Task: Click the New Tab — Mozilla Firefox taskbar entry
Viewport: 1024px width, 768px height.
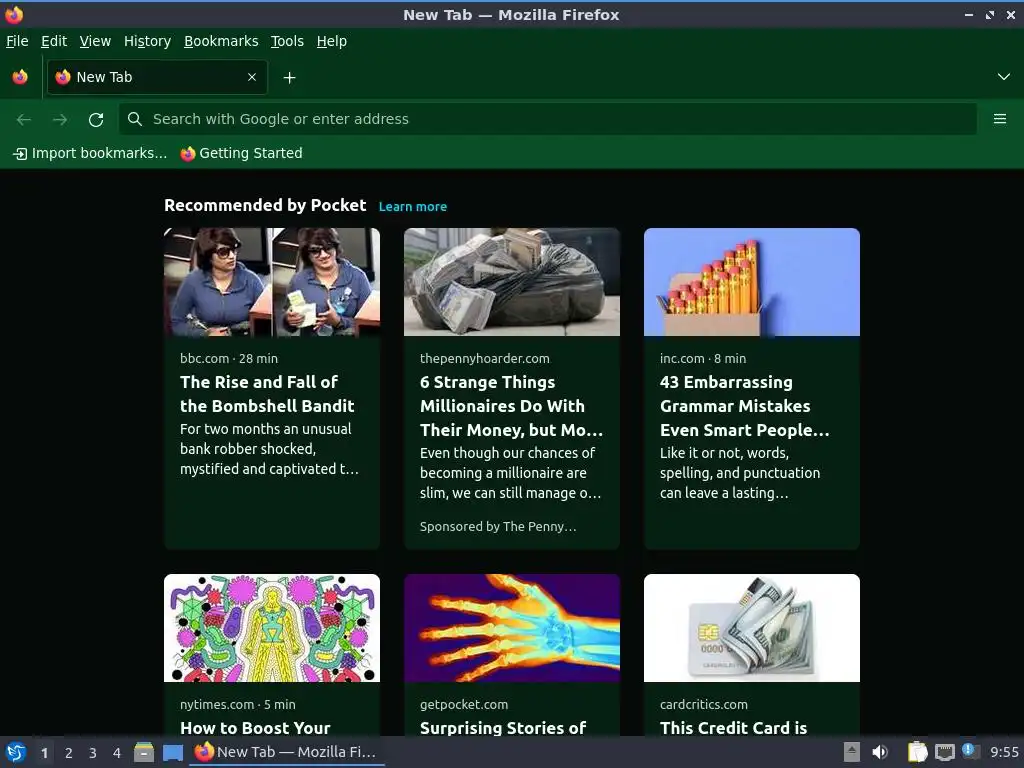Action: tap(287, 752)
